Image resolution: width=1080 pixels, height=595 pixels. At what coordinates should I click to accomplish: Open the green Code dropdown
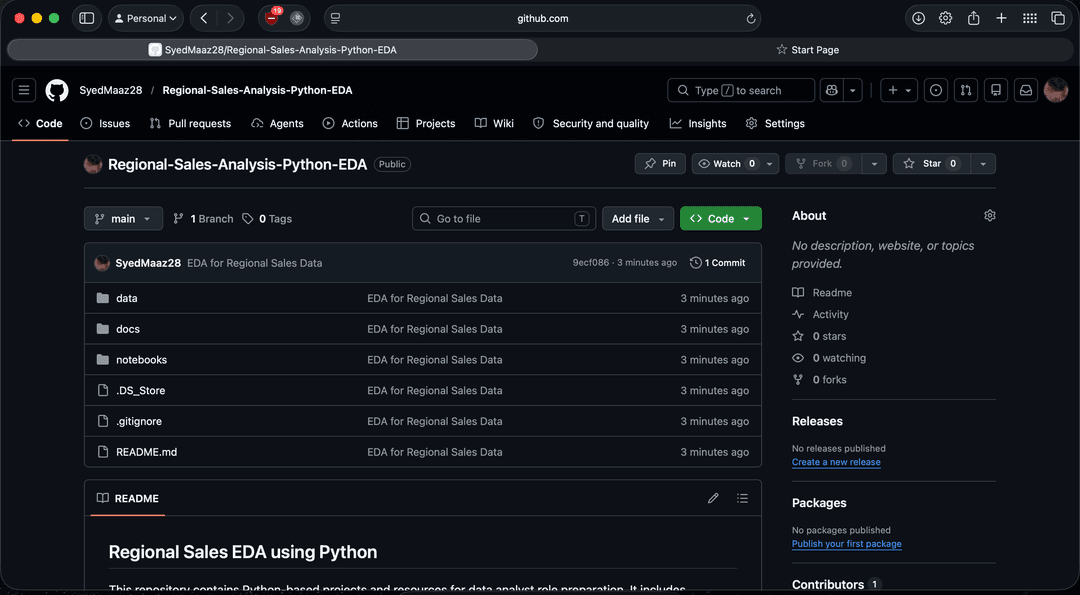point(720,218)
